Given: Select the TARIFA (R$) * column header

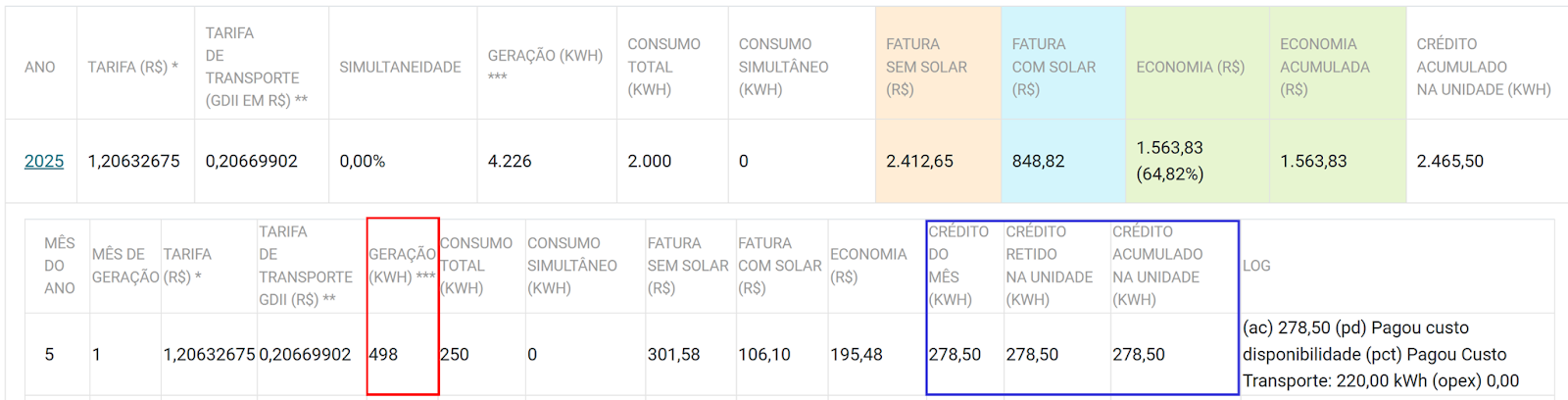Looking at the screenshot, I should coord(133,67).
